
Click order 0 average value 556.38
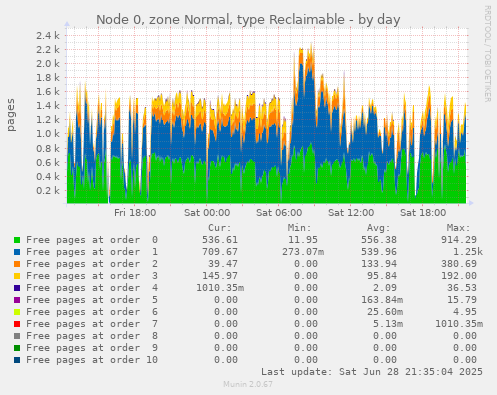click(379, 240)
